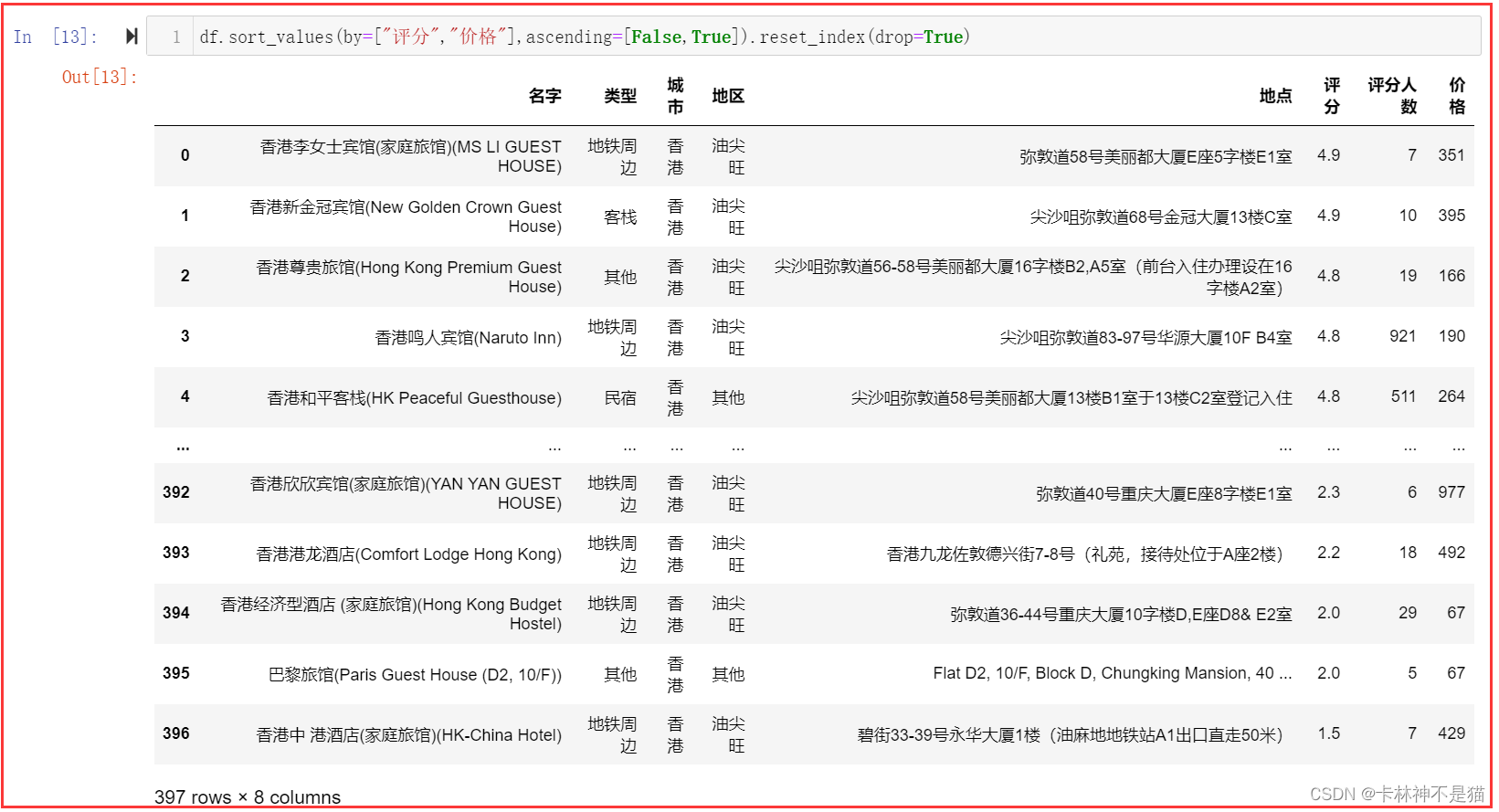Image resolution: width=1499 pixels, height=812 pixels.
Task: Select row index 394
Action: pos(176,613)
